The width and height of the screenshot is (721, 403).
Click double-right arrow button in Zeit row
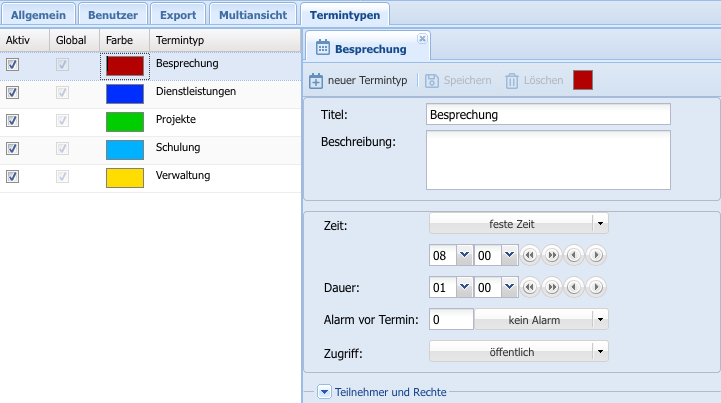pos(551,255)
